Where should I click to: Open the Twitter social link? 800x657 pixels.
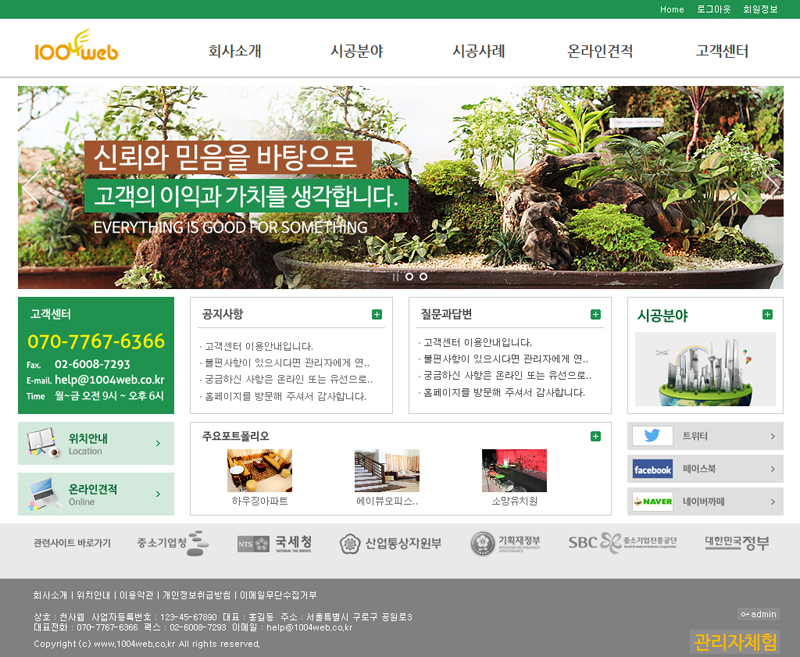point(705,436)
